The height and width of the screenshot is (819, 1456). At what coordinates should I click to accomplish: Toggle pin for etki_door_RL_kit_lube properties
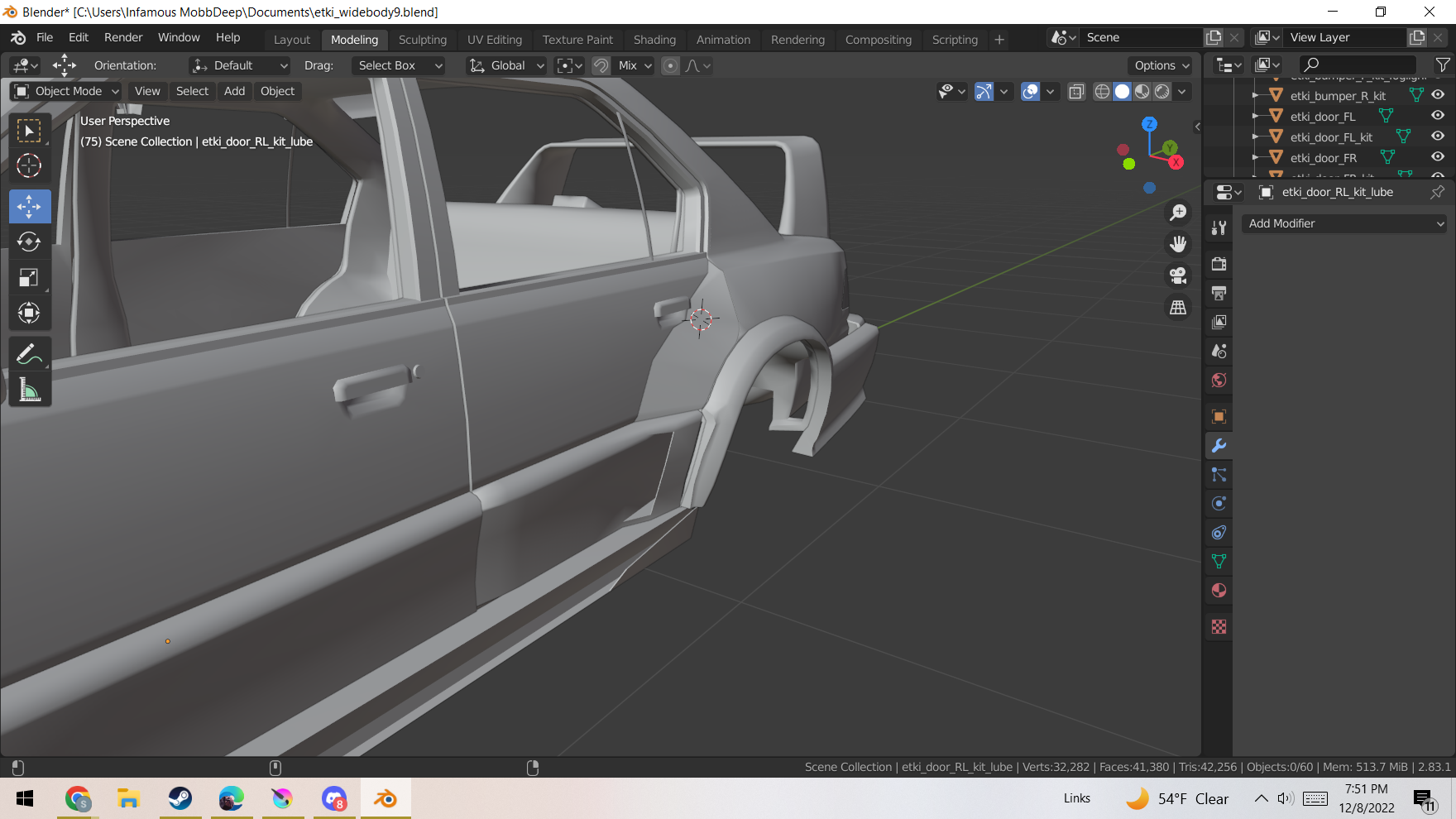pyautogui.click(x=1438, y=192)
